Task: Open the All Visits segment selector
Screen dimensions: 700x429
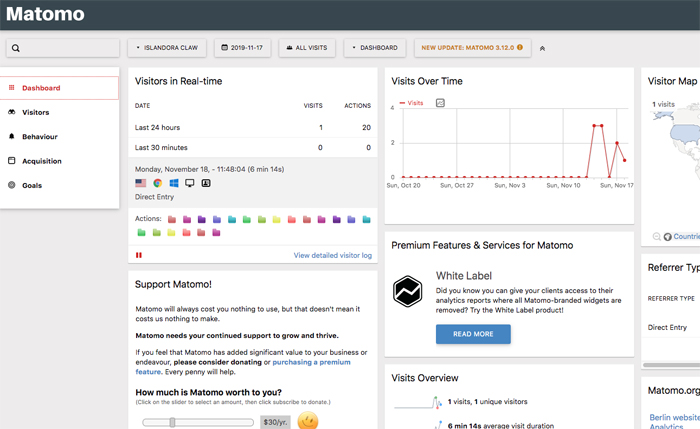Action: 307,48
